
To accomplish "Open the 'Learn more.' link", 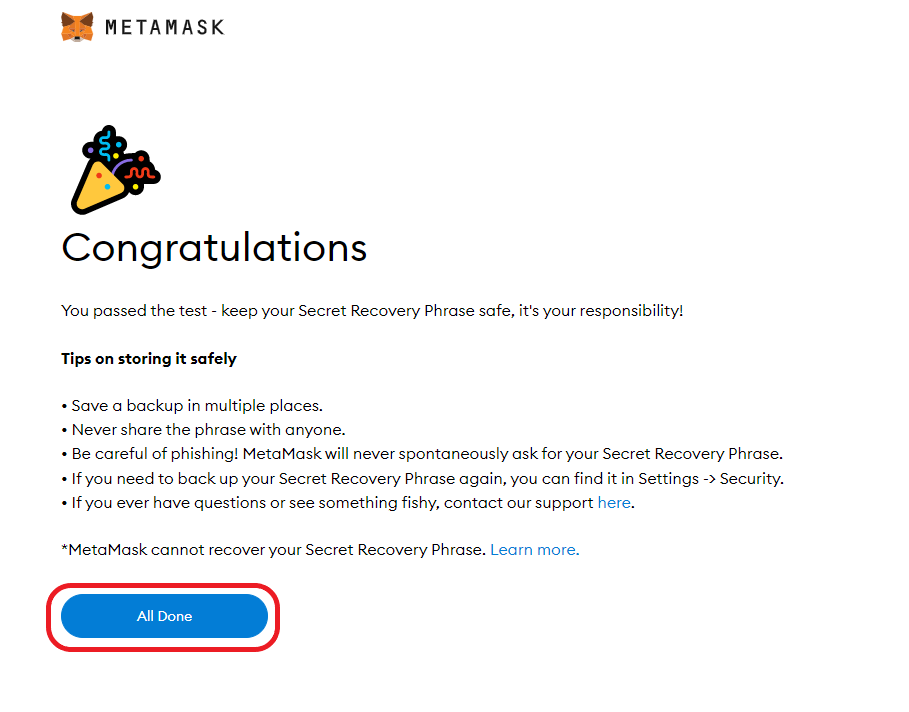I will pos(535,549).
